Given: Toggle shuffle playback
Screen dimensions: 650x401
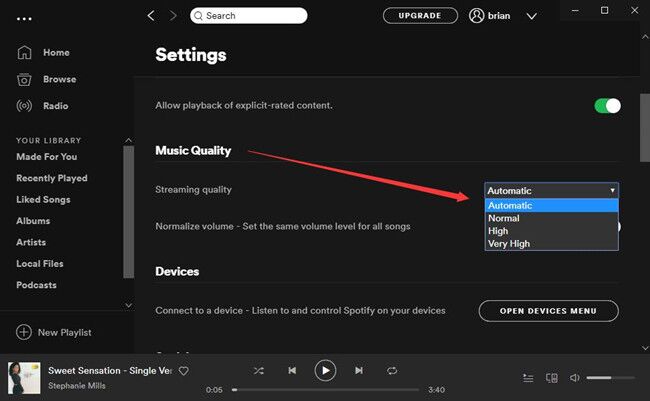Looking at the screenshot, I should click(259, 371).
